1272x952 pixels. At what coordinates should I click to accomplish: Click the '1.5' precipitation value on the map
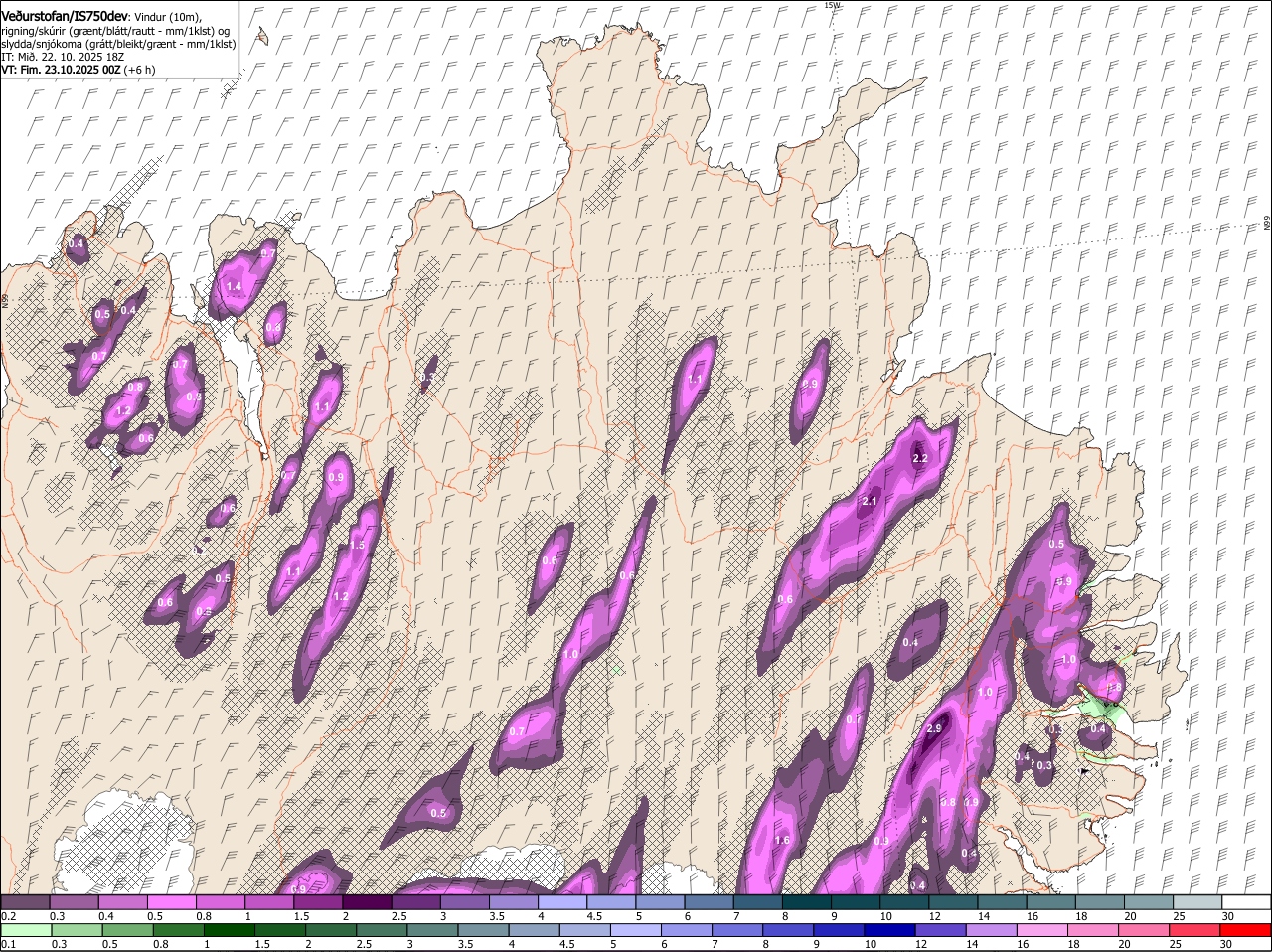[358, 545]
